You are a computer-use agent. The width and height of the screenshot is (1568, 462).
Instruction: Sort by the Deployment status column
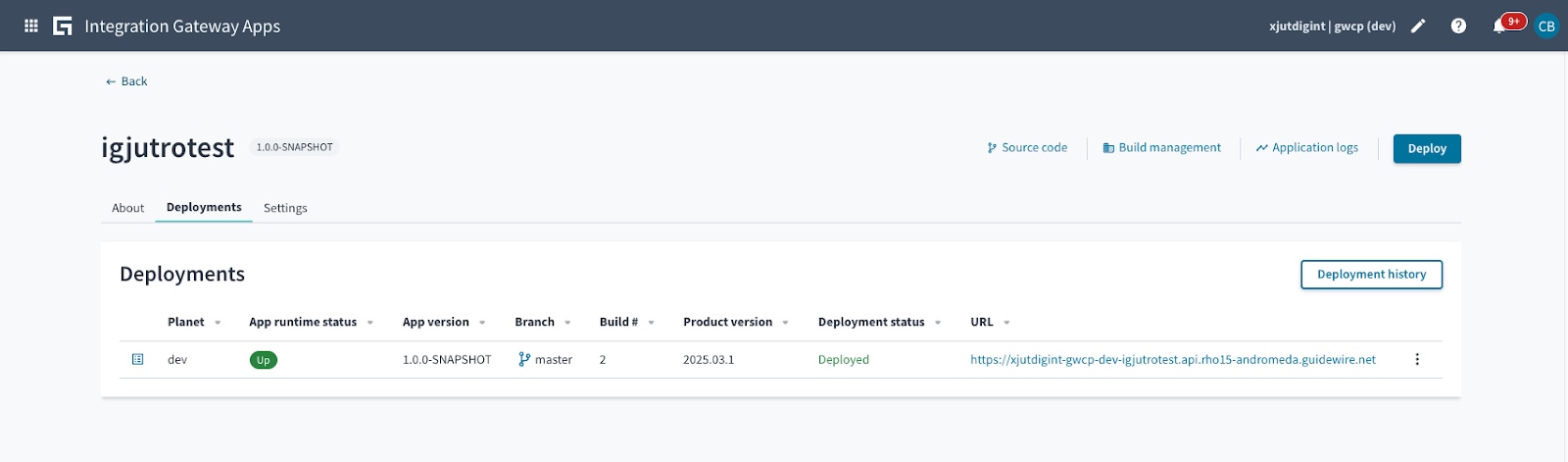(938, 323)
